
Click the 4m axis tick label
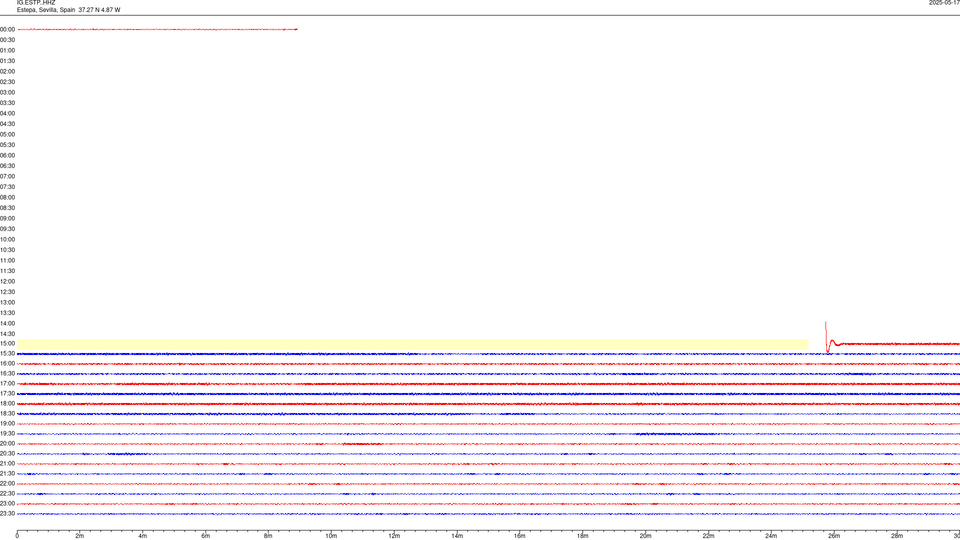click(x=143, y=536)
